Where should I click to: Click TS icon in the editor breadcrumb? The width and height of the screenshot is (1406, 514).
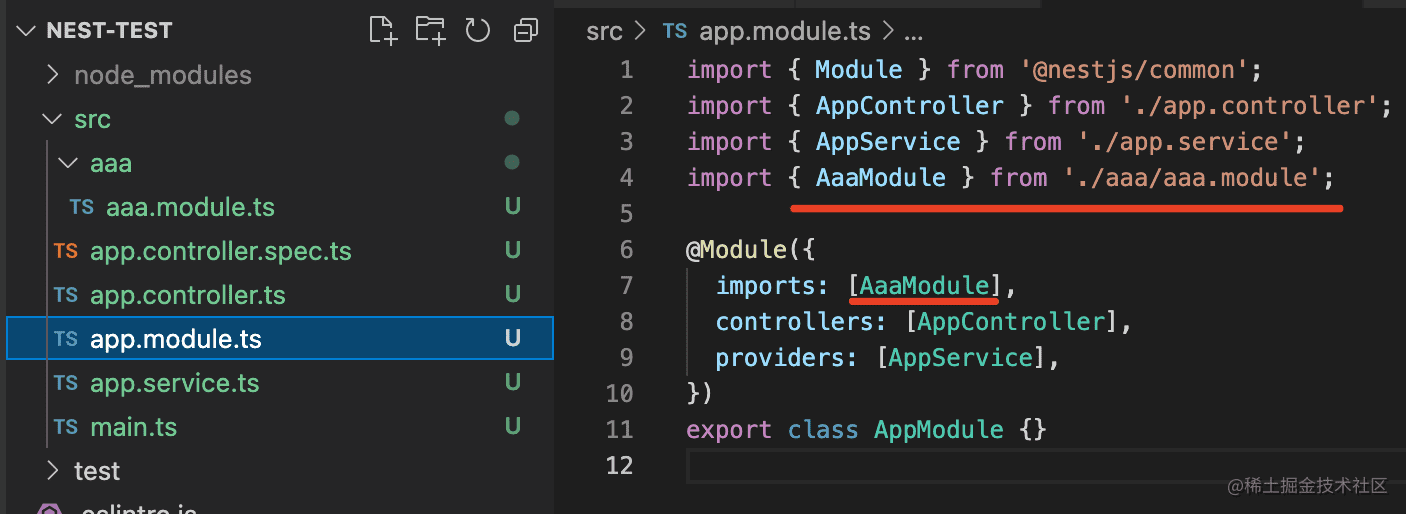click(x=675, y=31)
